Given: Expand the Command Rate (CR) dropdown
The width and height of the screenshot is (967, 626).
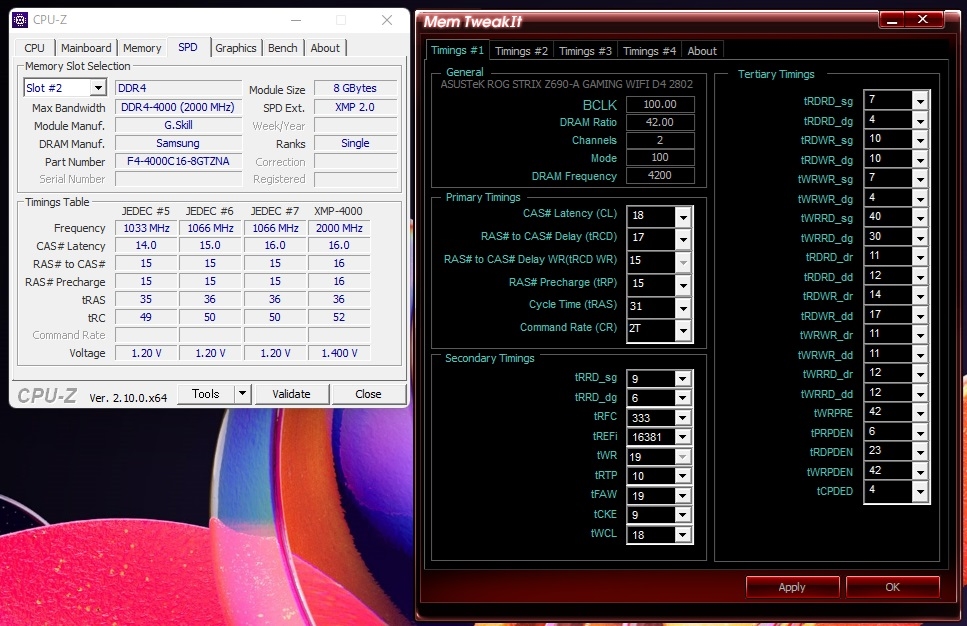Looking at the screenshot, I should click(x=683, y=329).
